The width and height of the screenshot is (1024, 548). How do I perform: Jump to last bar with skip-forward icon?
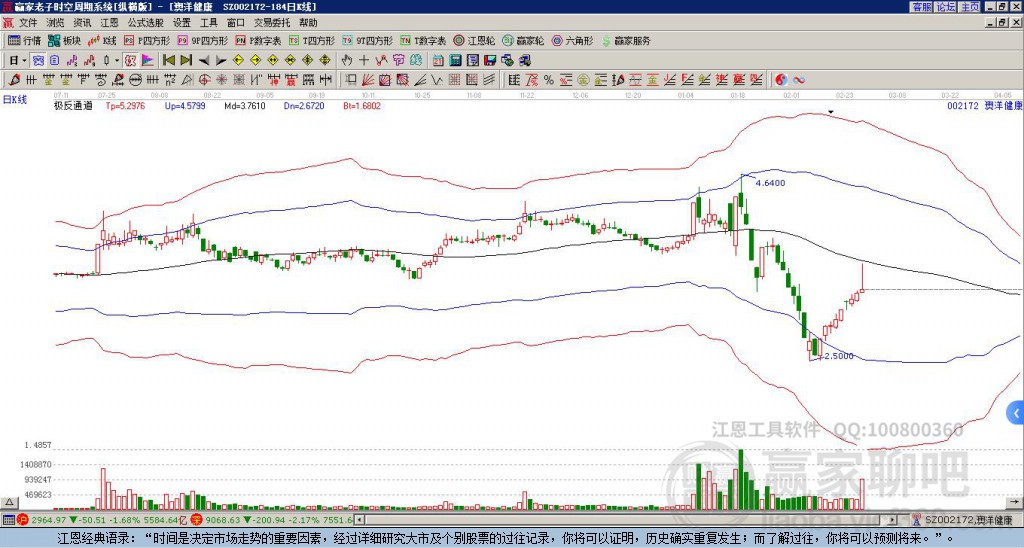186,60
